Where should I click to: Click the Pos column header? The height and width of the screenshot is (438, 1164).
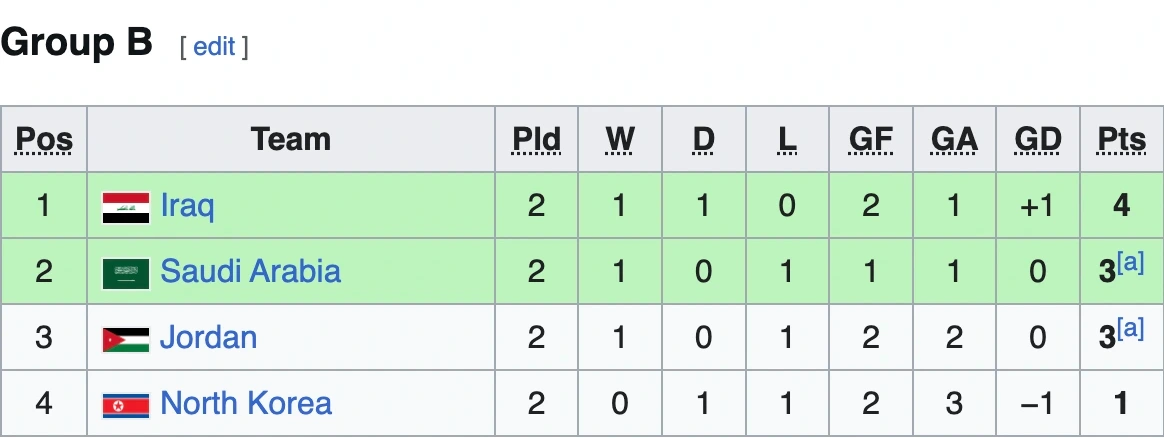[x=44, y=139]
